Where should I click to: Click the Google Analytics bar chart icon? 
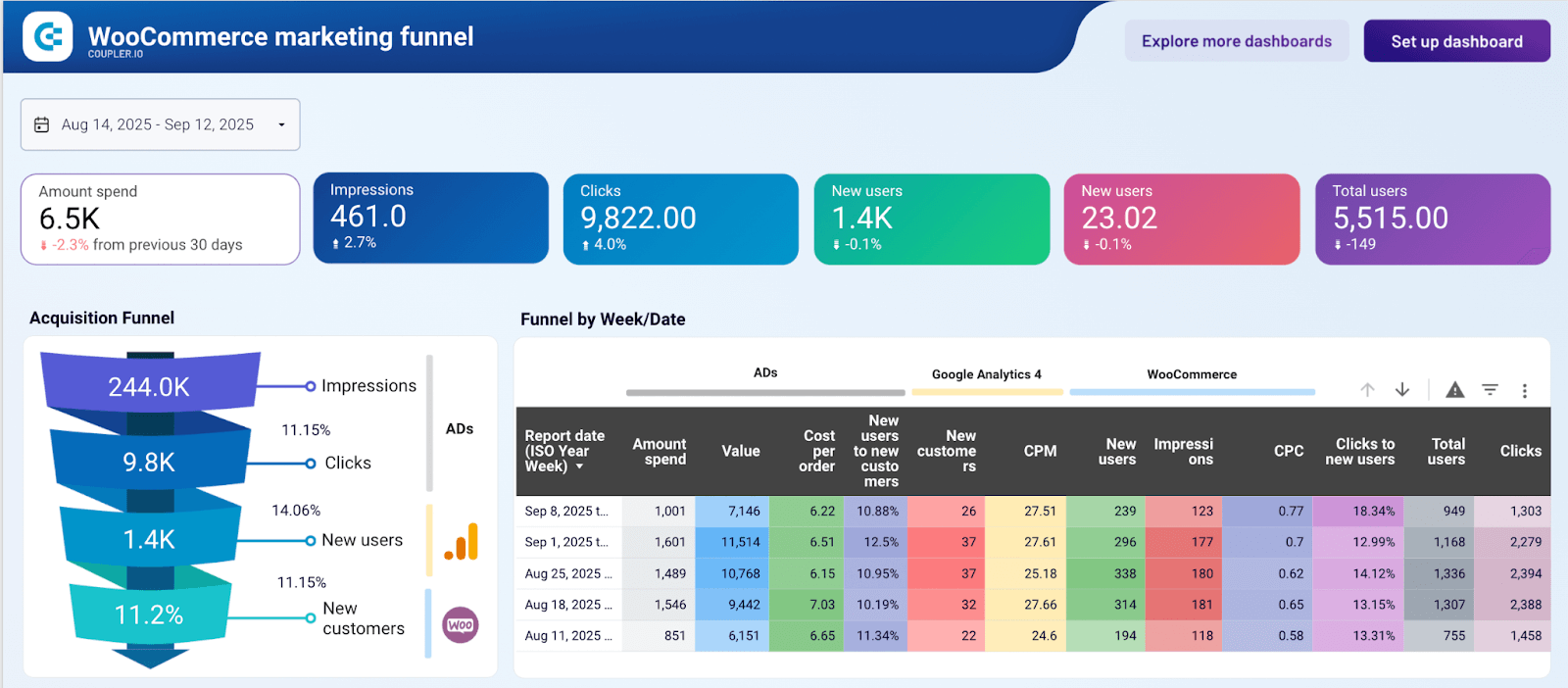[x=462, y=542]
